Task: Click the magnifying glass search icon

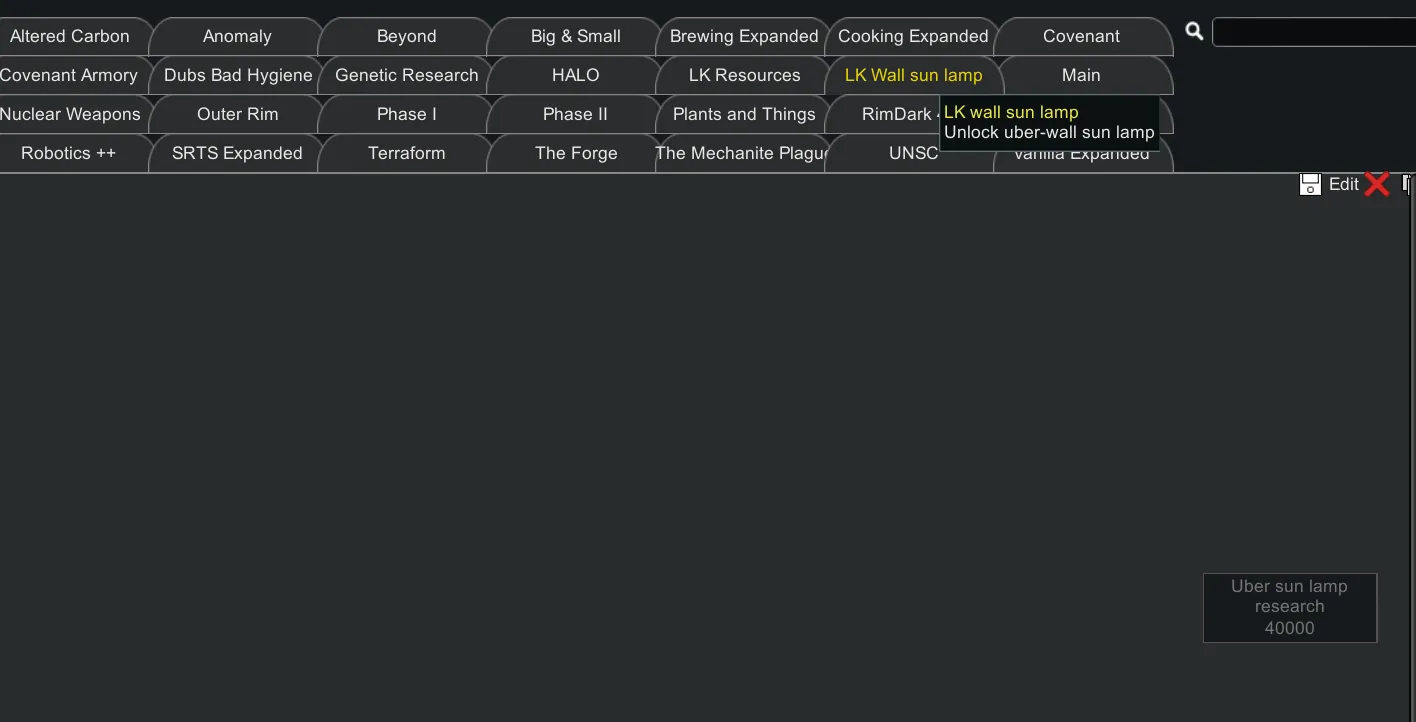Action: point(1194,31)
